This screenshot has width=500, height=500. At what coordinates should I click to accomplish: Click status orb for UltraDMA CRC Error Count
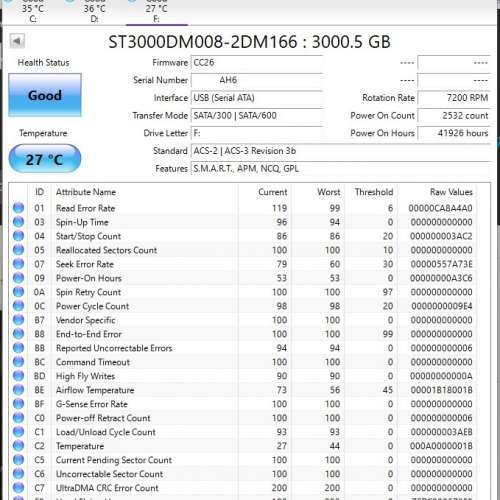tap(19, 488)
